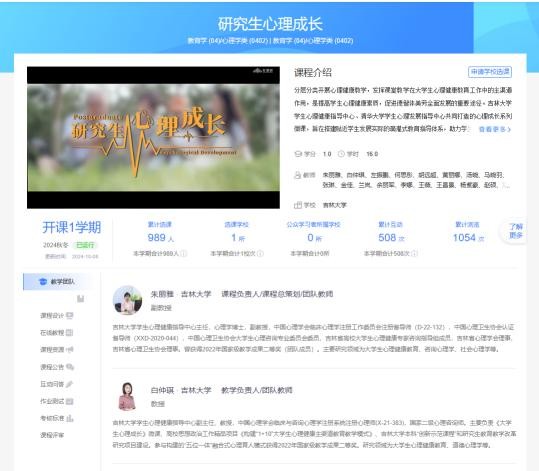
Task: Click the bar chart icon beside 考核标准
Action: tap(70, 418)
